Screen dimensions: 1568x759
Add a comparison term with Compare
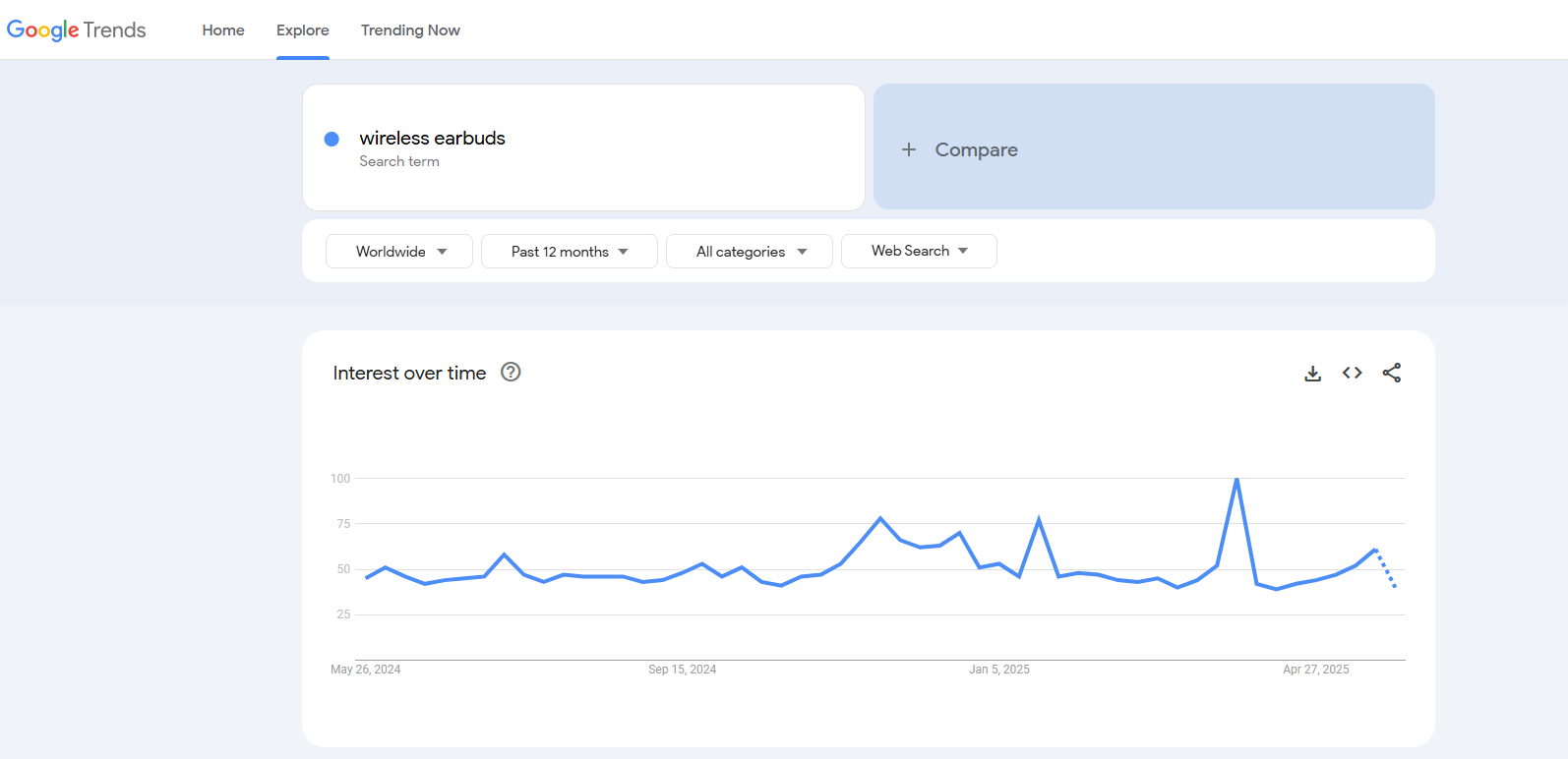[1154, 146]
